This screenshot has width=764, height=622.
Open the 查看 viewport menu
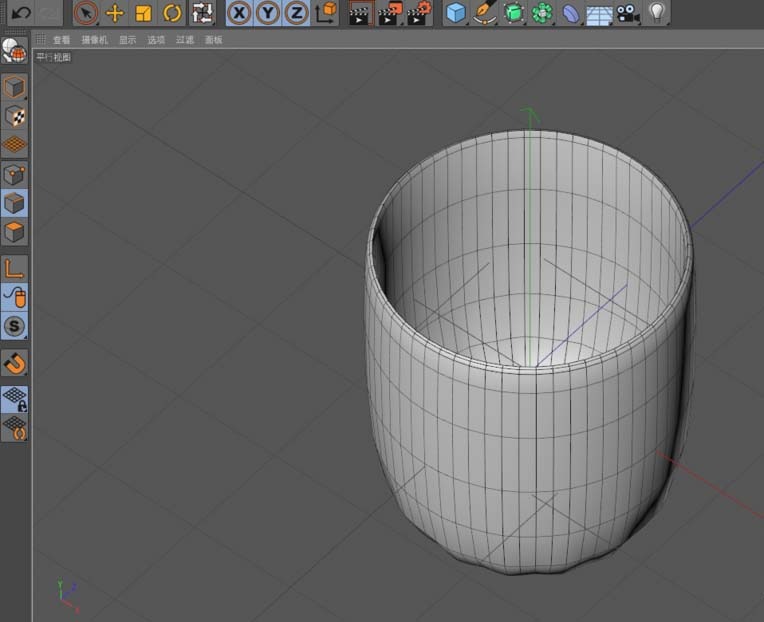pyautogui.click(x=62, y=40)
